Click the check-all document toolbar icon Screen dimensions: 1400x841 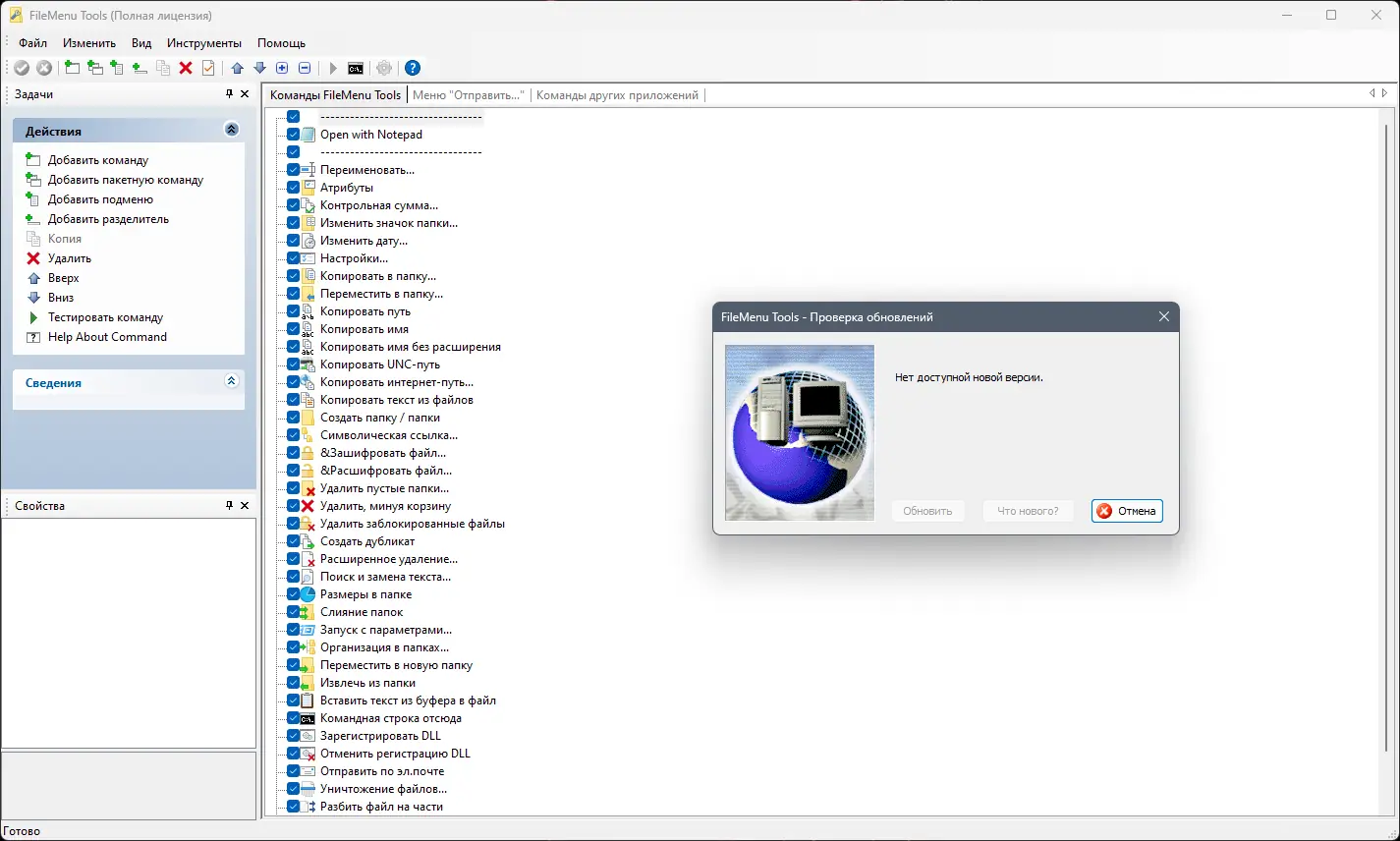(x=208, y=68)
